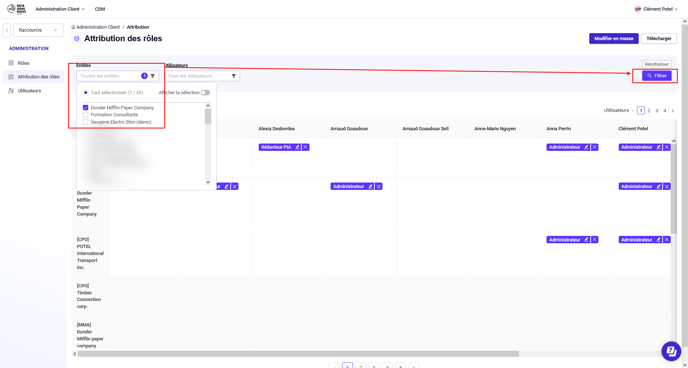
Task: Click horizontal scrollbar below the table
Action: [298, 354]
